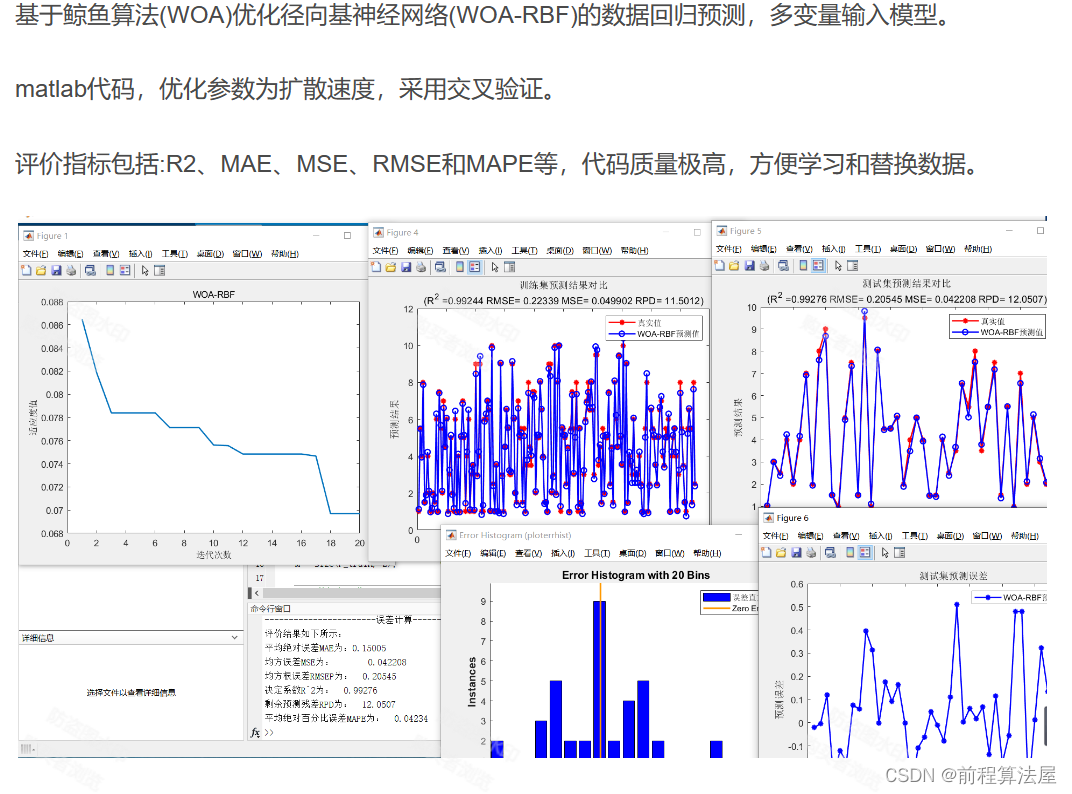Open the 帮助(H) menu in Figure 6
This screenshot has width=1072, height=794.
point(1025,536)
